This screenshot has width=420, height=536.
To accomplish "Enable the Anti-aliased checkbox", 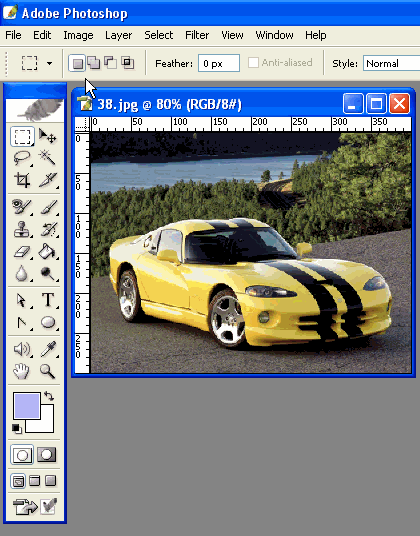I will 253,63.
